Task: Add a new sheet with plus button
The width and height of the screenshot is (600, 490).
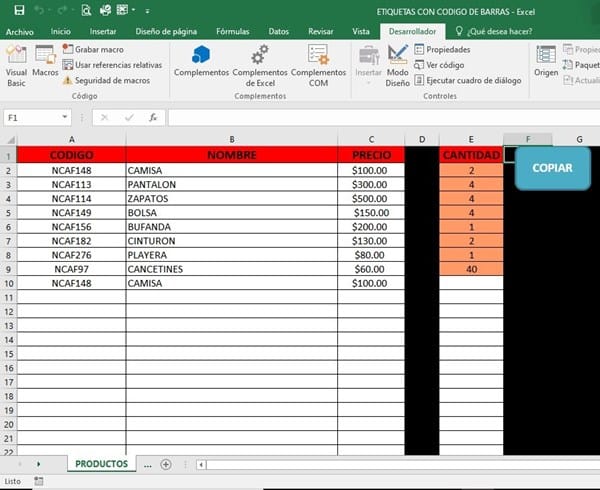Action: [166, 464]
